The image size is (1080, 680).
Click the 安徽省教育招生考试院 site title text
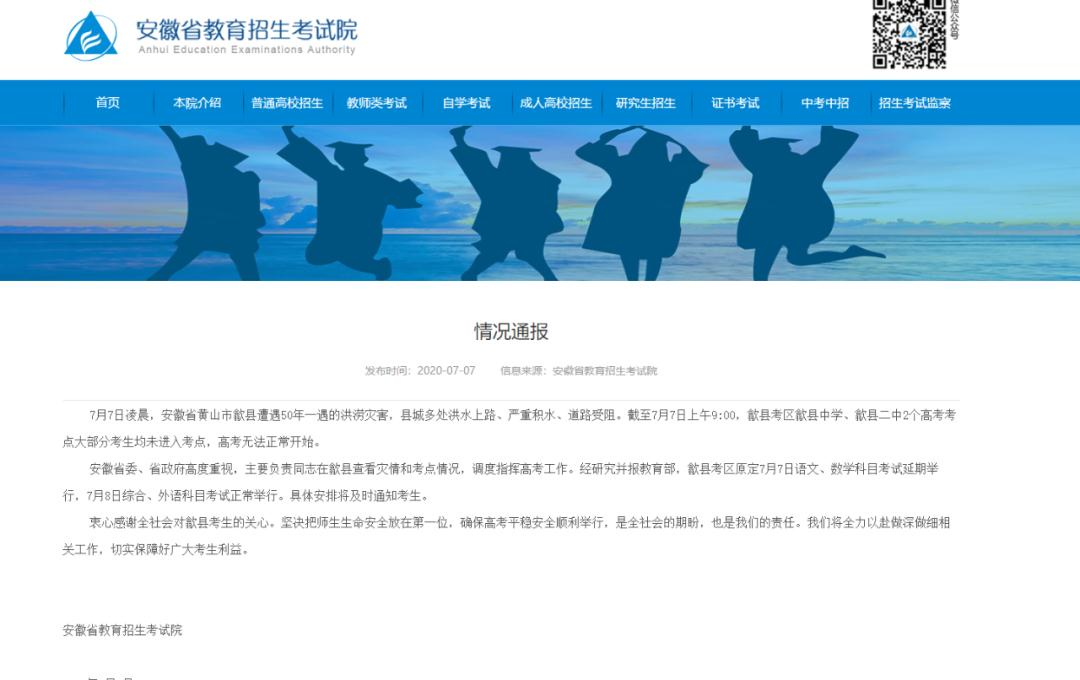click(247, 30)
